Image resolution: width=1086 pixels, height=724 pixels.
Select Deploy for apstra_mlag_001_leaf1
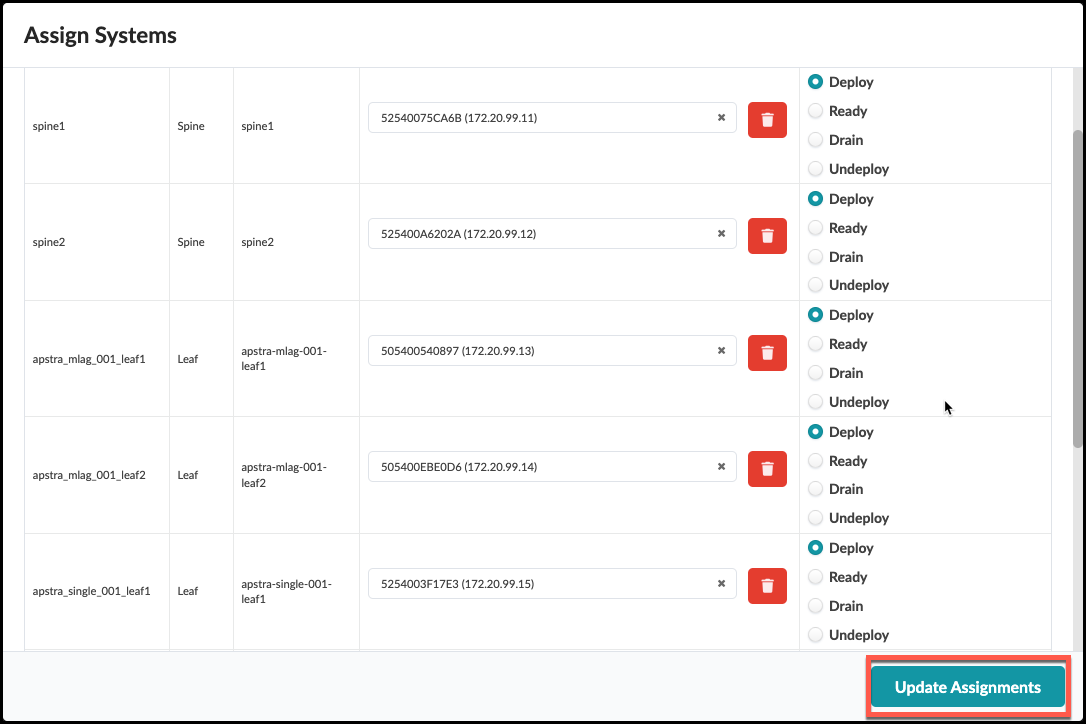815,314
